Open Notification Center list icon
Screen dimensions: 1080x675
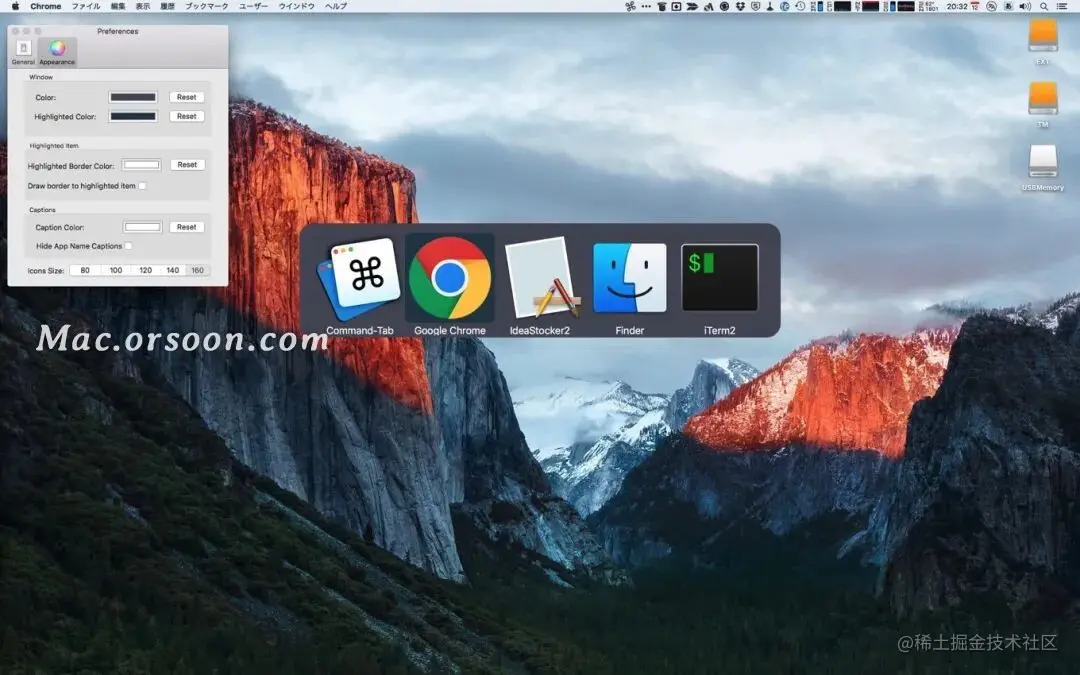[1061, 6]
